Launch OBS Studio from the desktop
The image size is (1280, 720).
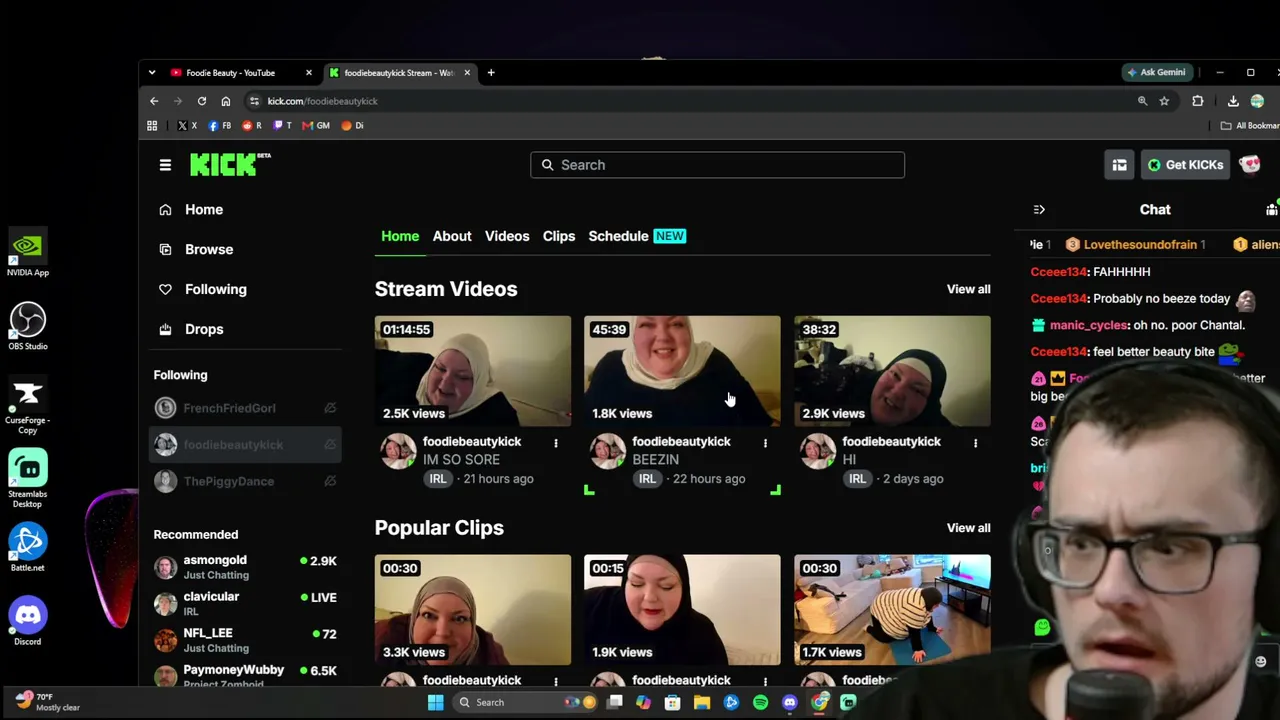(28, 327)
